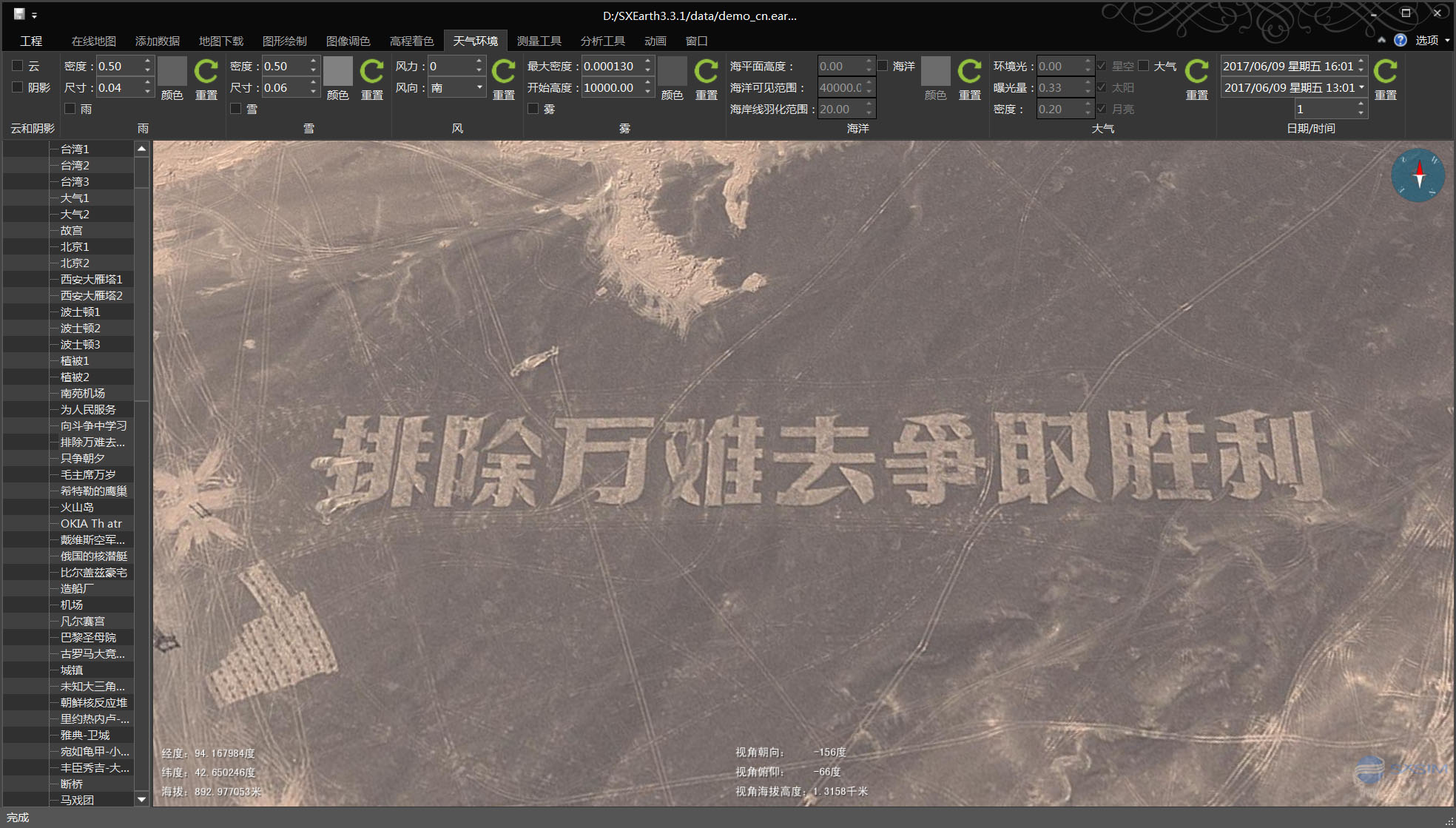Enable the 雾 (fog) checkbox
1456x828 pixels.
[x=533, y=109]
